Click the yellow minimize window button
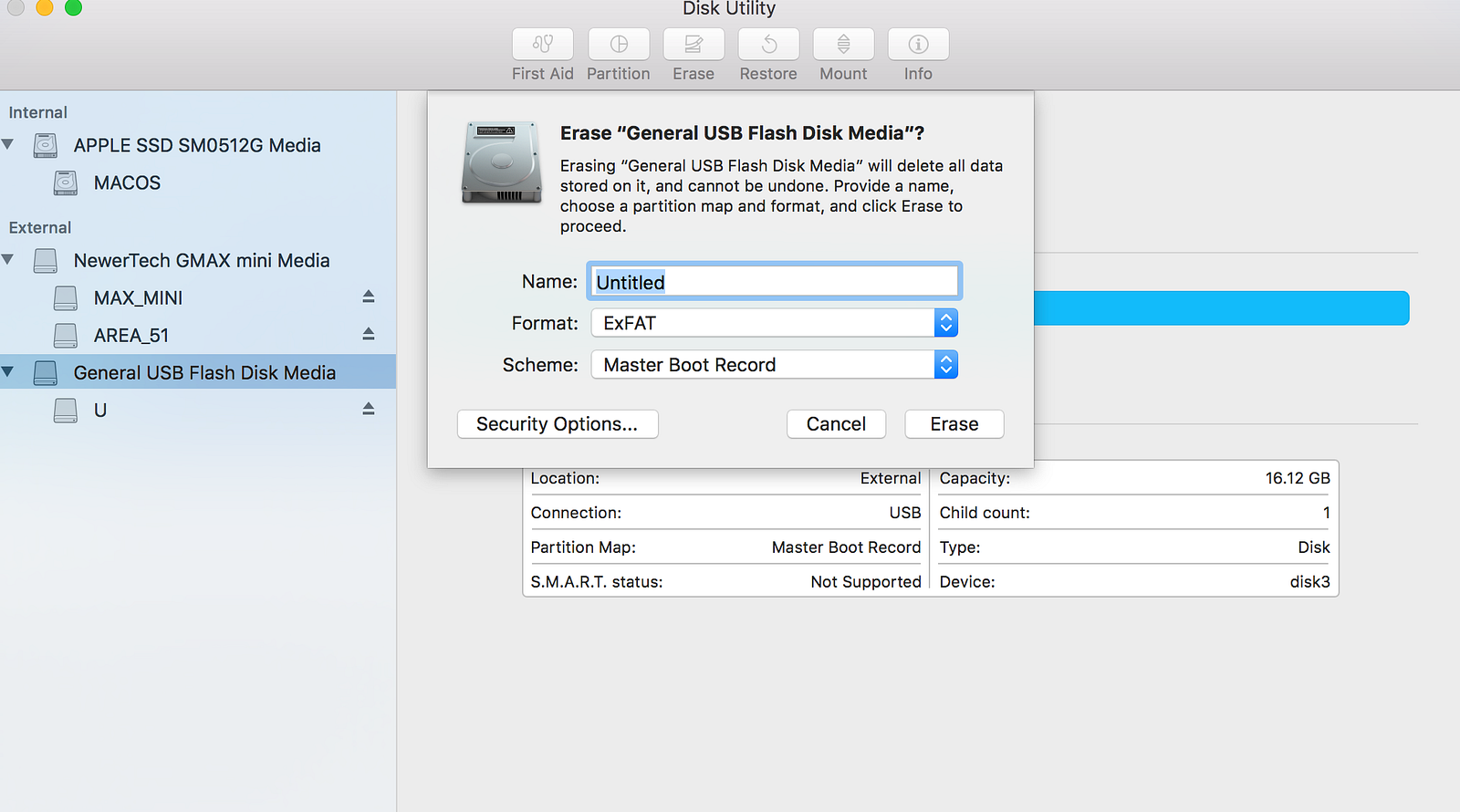Screen dimensions: 1460x812 [45, 7]
